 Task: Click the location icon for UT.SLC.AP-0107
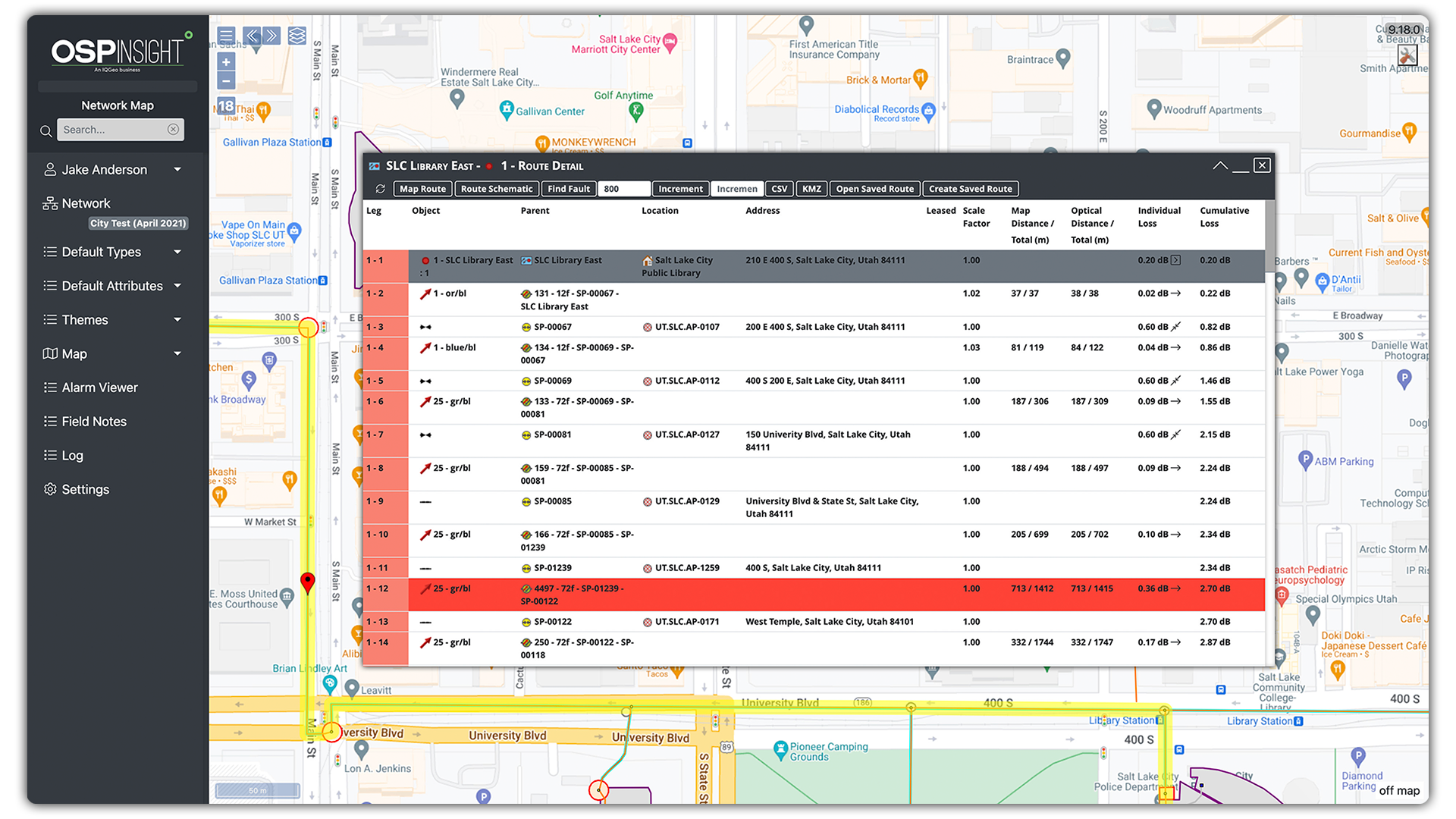[x=648, y=327]
